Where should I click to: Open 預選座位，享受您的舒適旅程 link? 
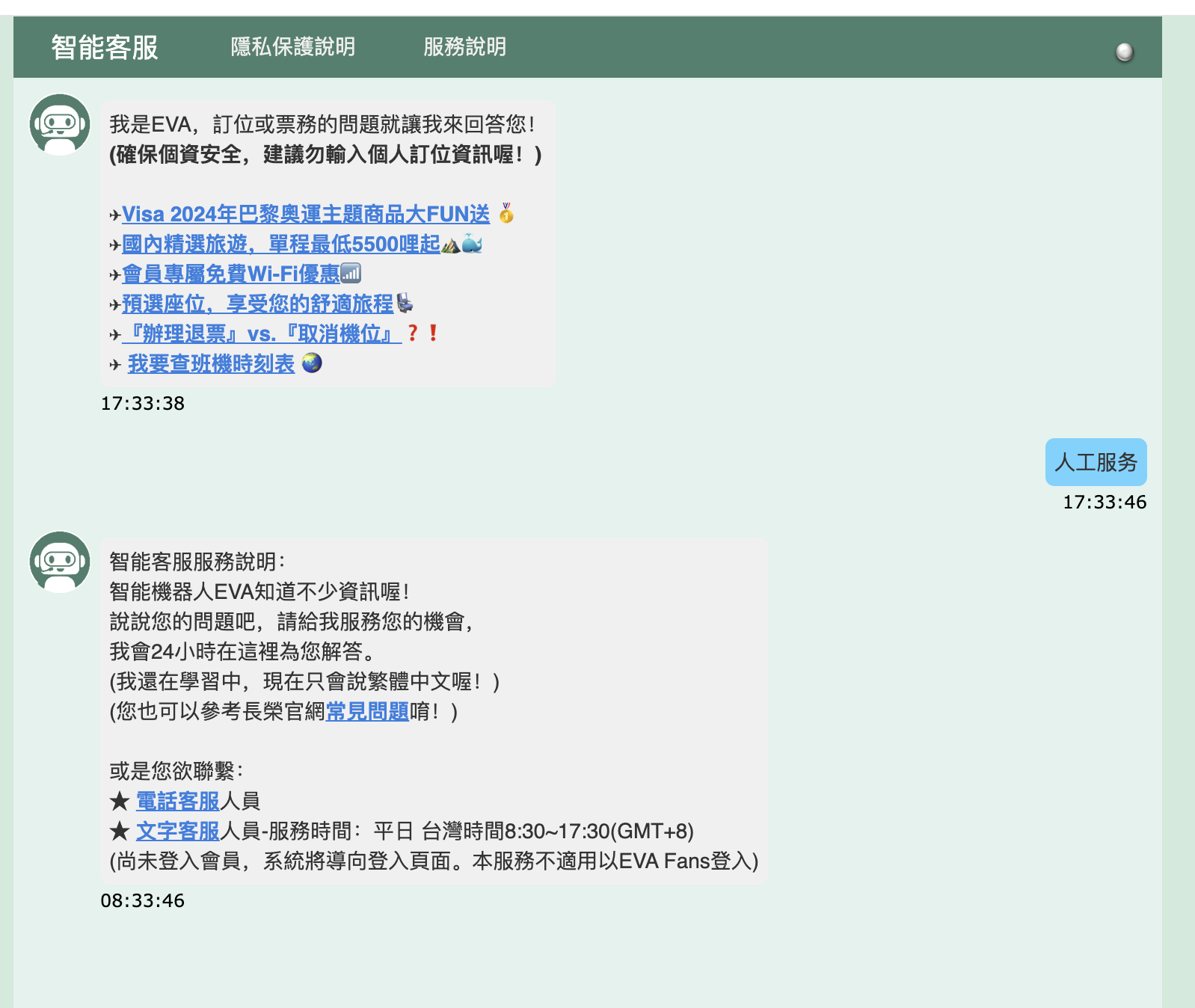pos(257,304)
